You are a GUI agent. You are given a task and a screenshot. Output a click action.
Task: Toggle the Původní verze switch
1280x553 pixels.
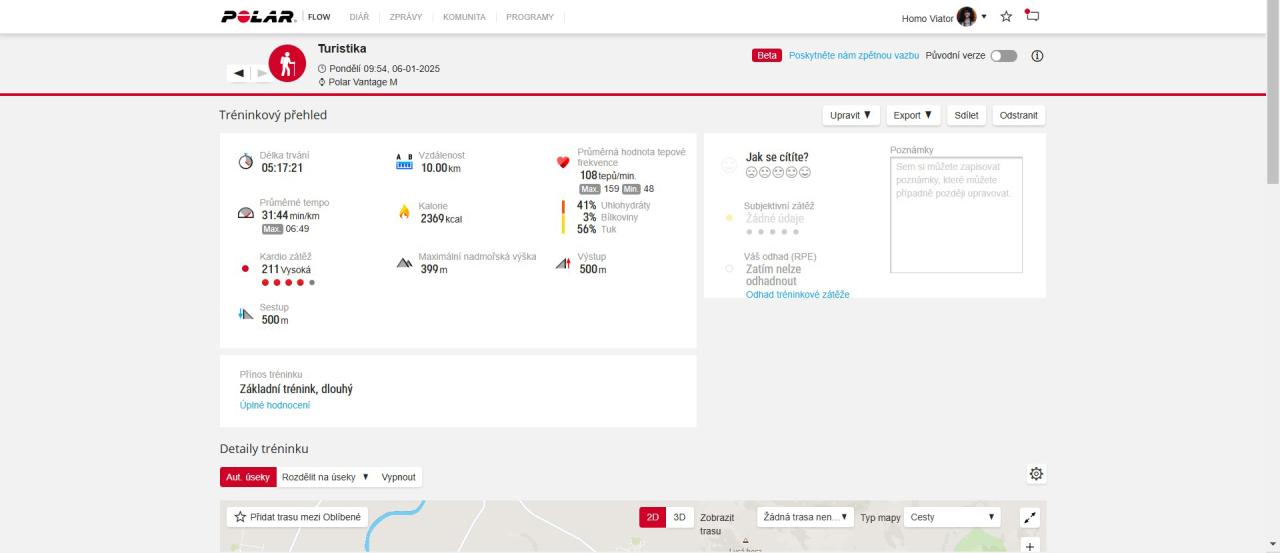click(1003, 56)
